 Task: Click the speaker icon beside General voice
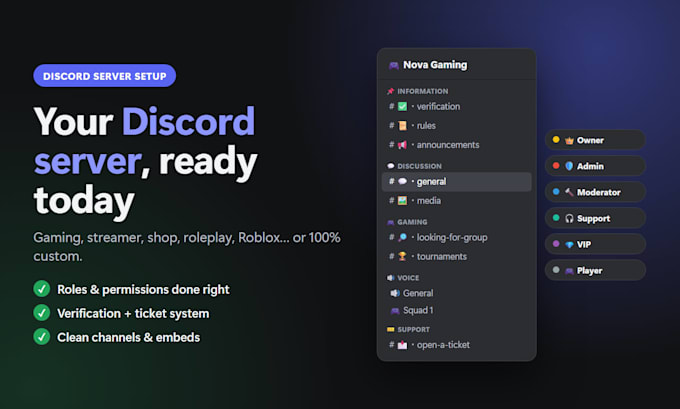[x=395, y=293]
